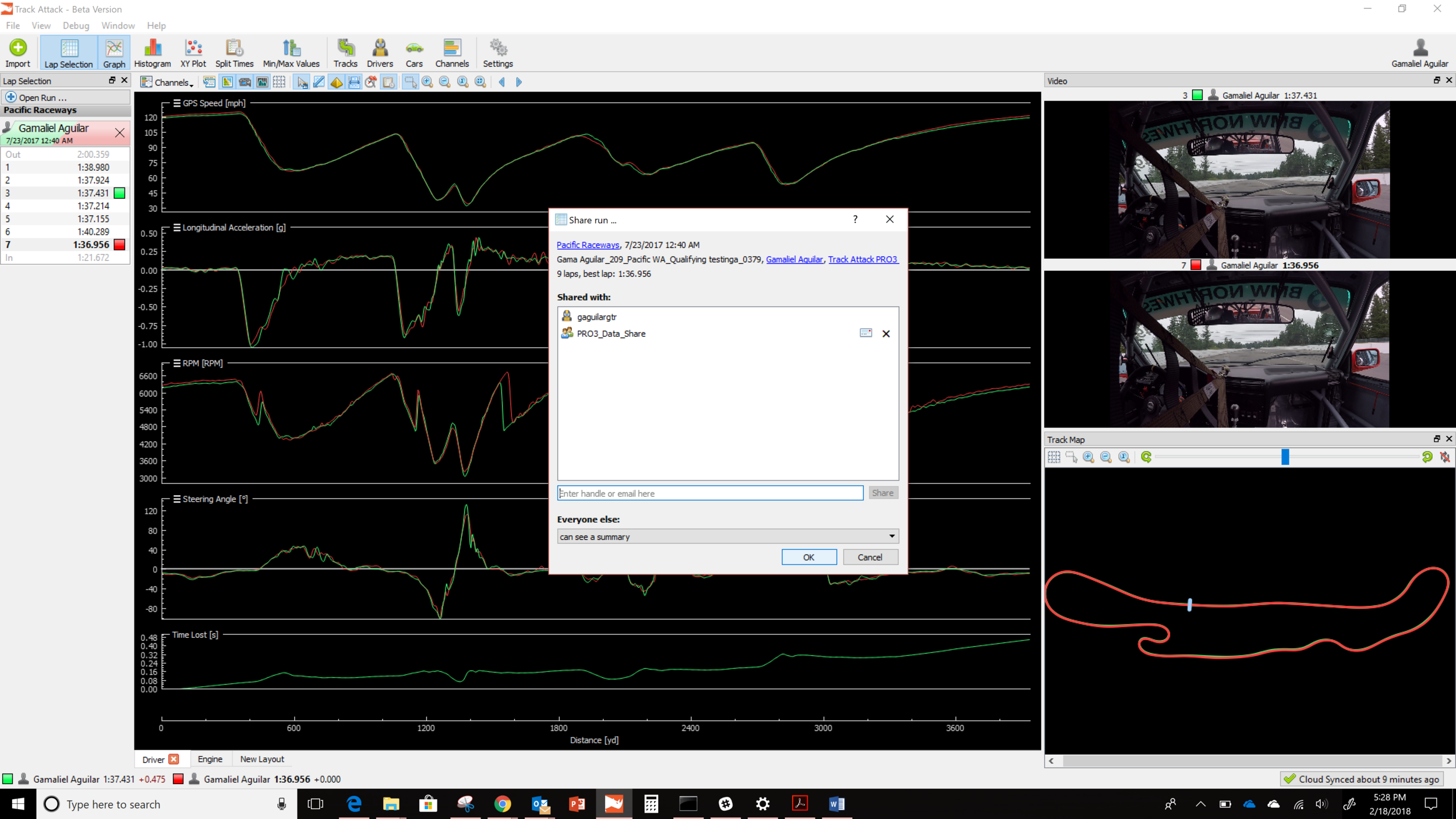The image size is (1456, 819).
Task: Click Cancel in Share run dialog
Action: (x=870, y=557)
